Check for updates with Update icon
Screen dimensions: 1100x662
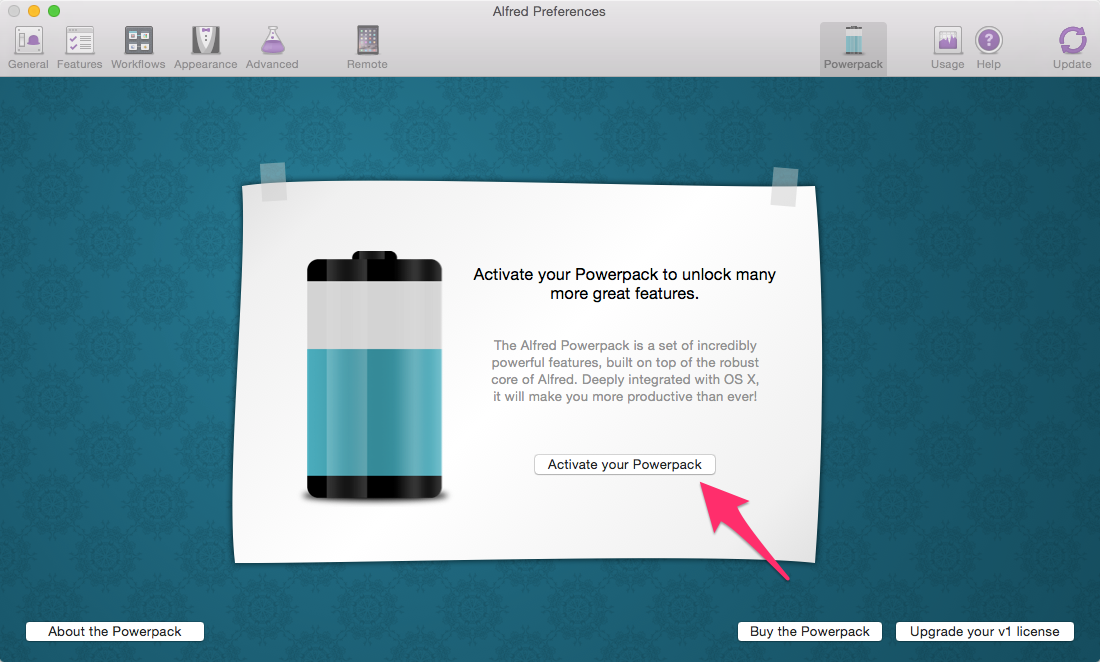[1072, 48]
